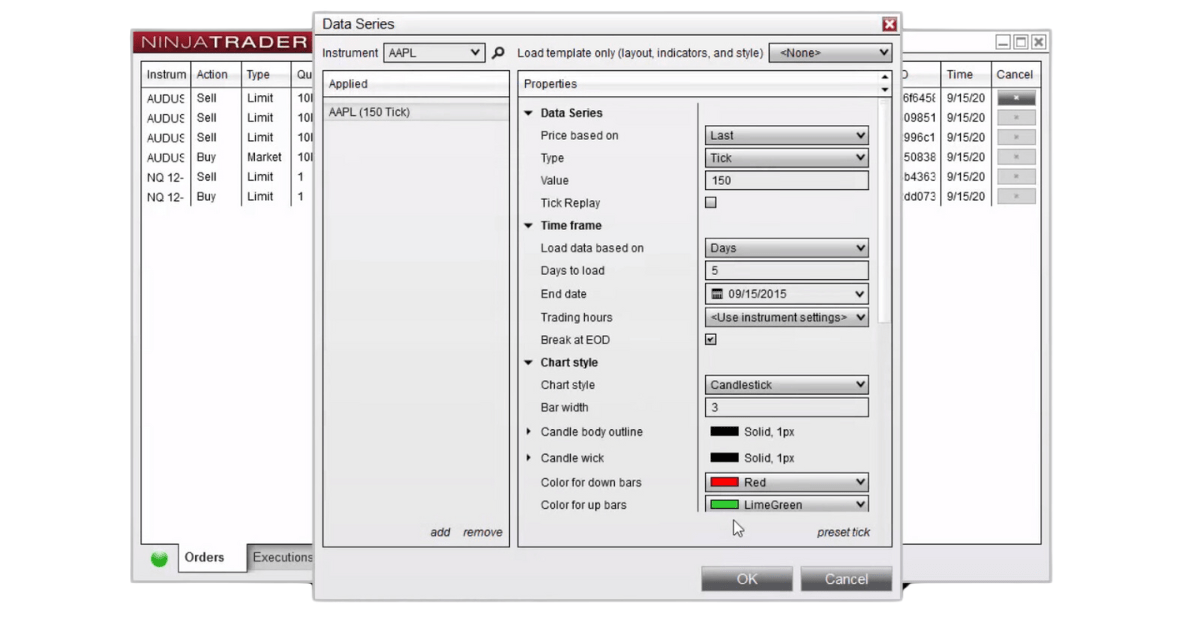Collapse the Chart style section

coord(529,363)
